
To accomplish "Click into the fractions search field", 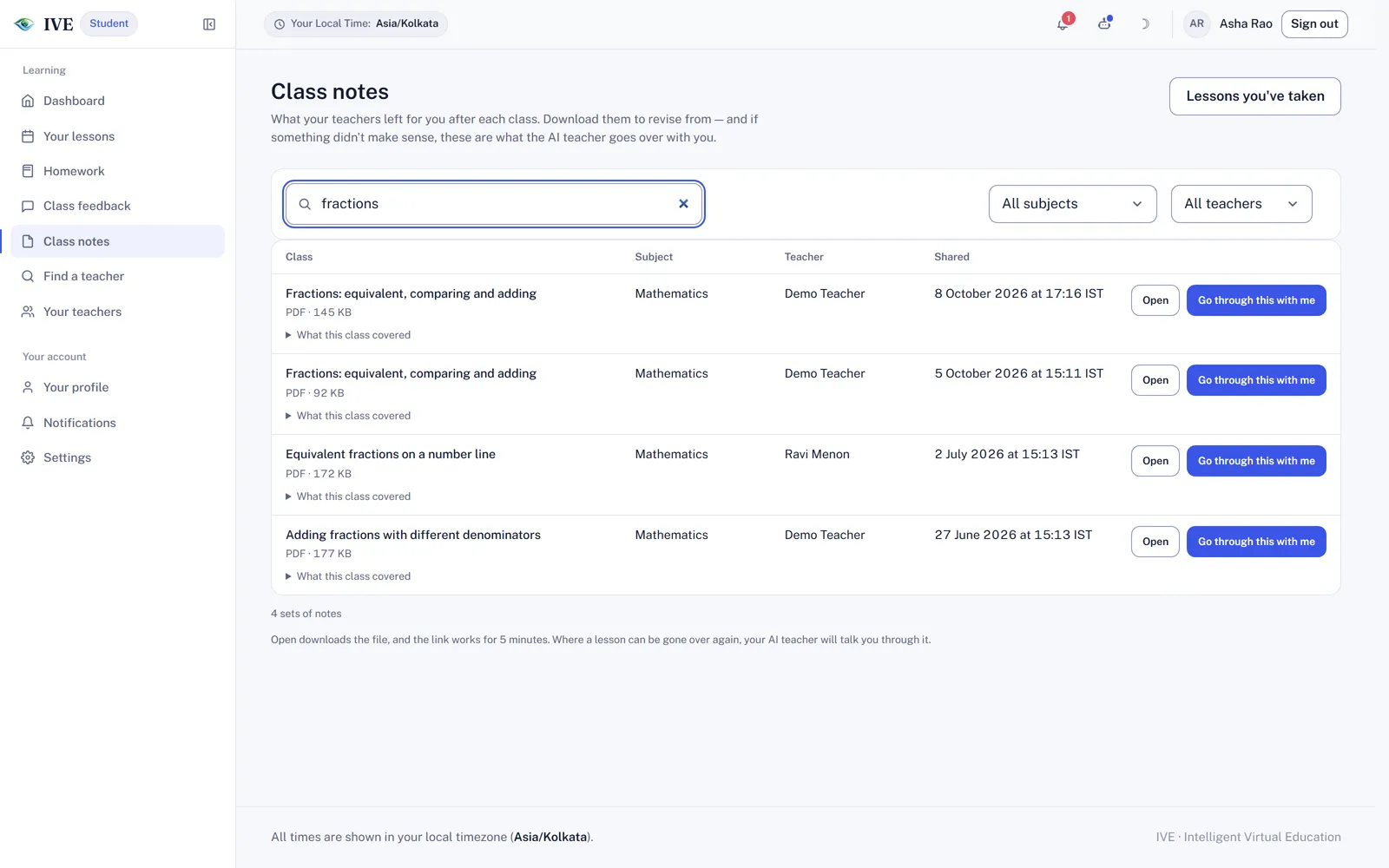I will click(493, 204).
